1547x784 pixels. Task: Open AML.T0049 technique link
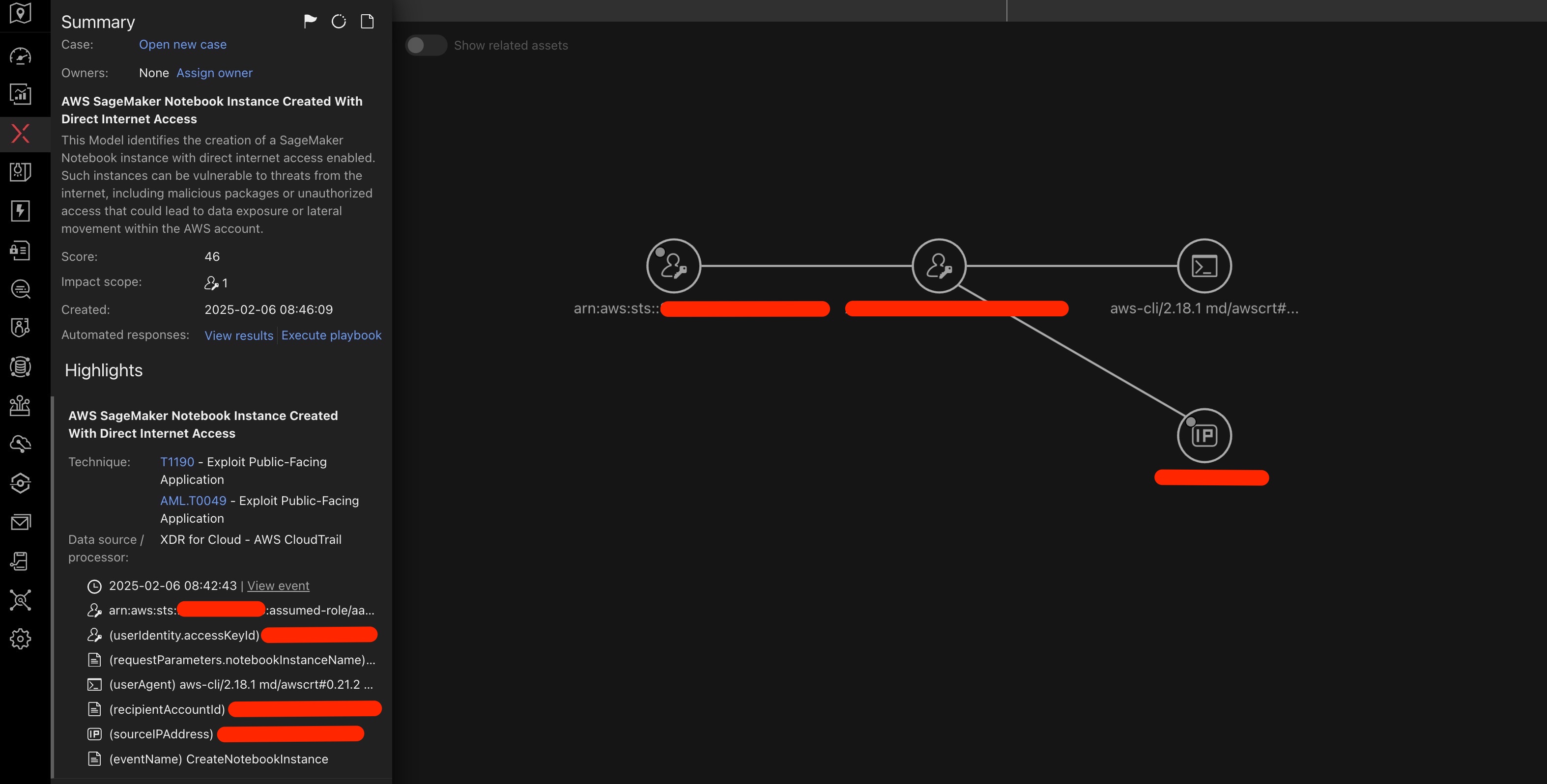[x=194, y=501]
